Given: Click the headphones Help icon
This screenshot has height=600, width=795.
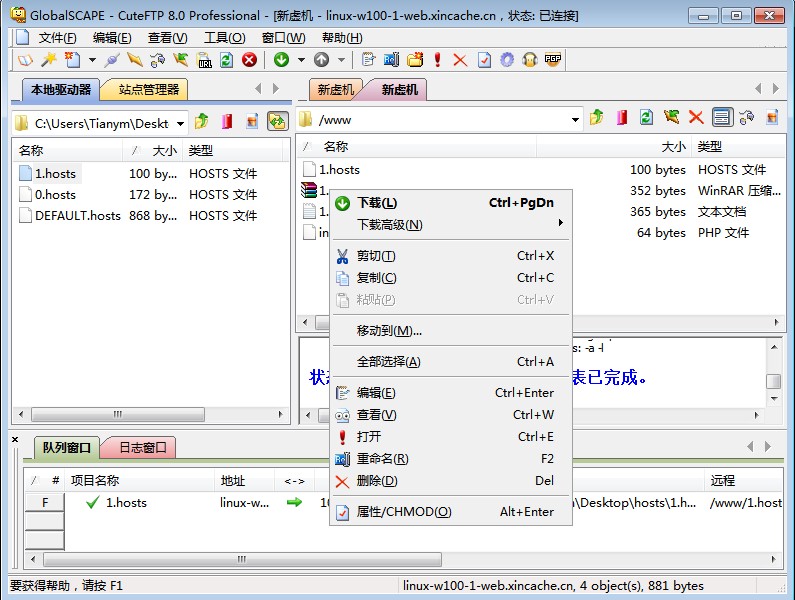Looking at the screenshot, I should pos(530,60).
